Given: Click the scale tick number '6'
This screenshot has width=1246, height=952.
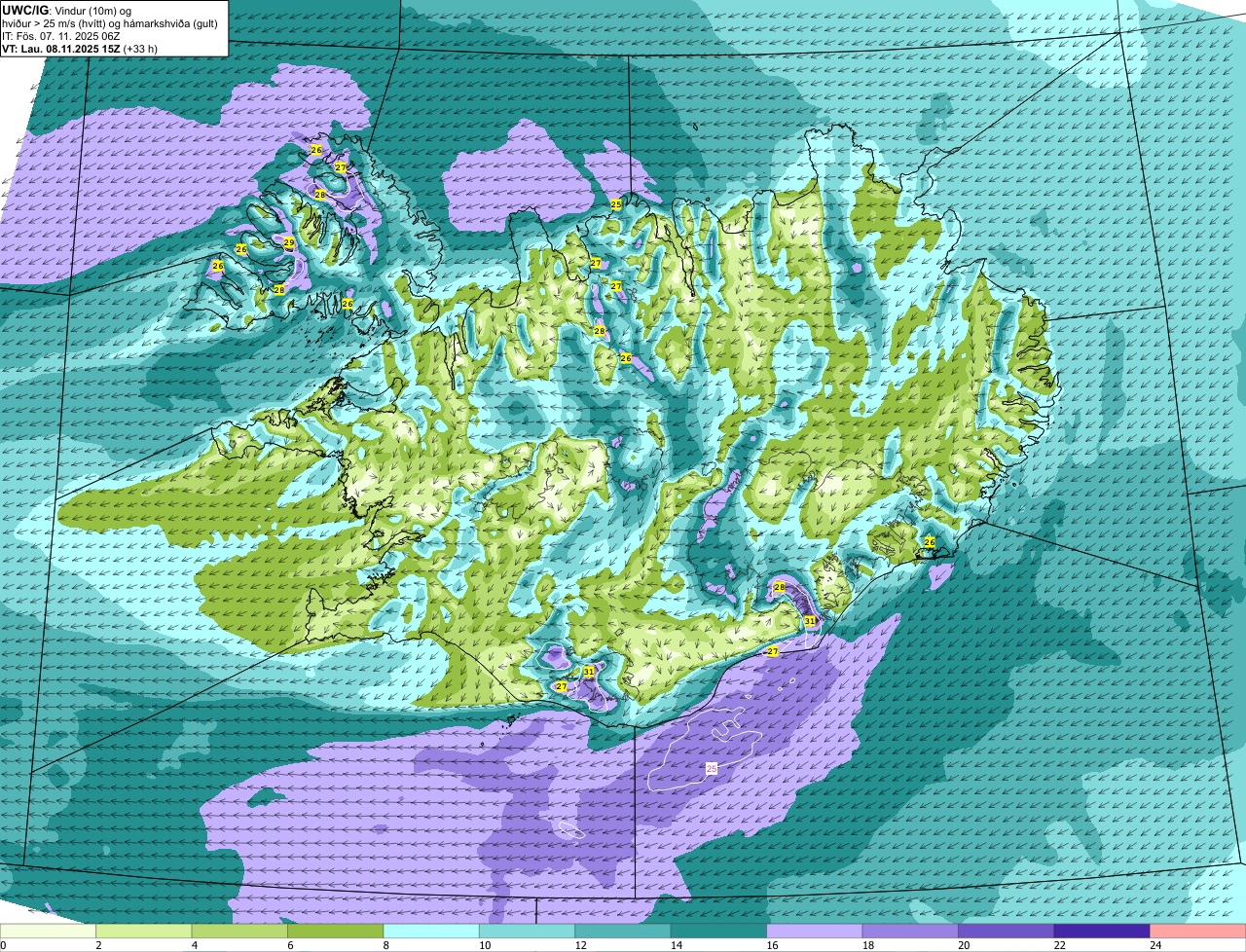Looking at the screenshot, I should pyautogui.click(x=288, y=945).
